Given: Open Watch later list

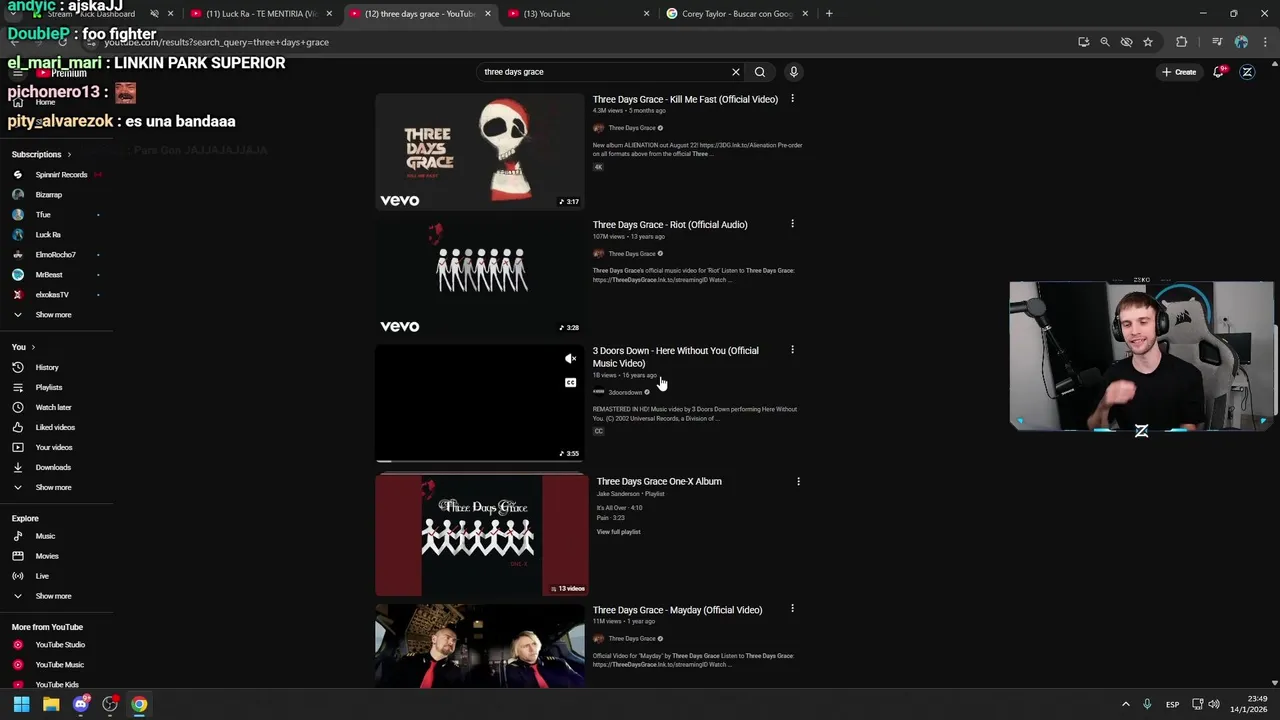Looking at the screenshot, I should pos(55,407).
